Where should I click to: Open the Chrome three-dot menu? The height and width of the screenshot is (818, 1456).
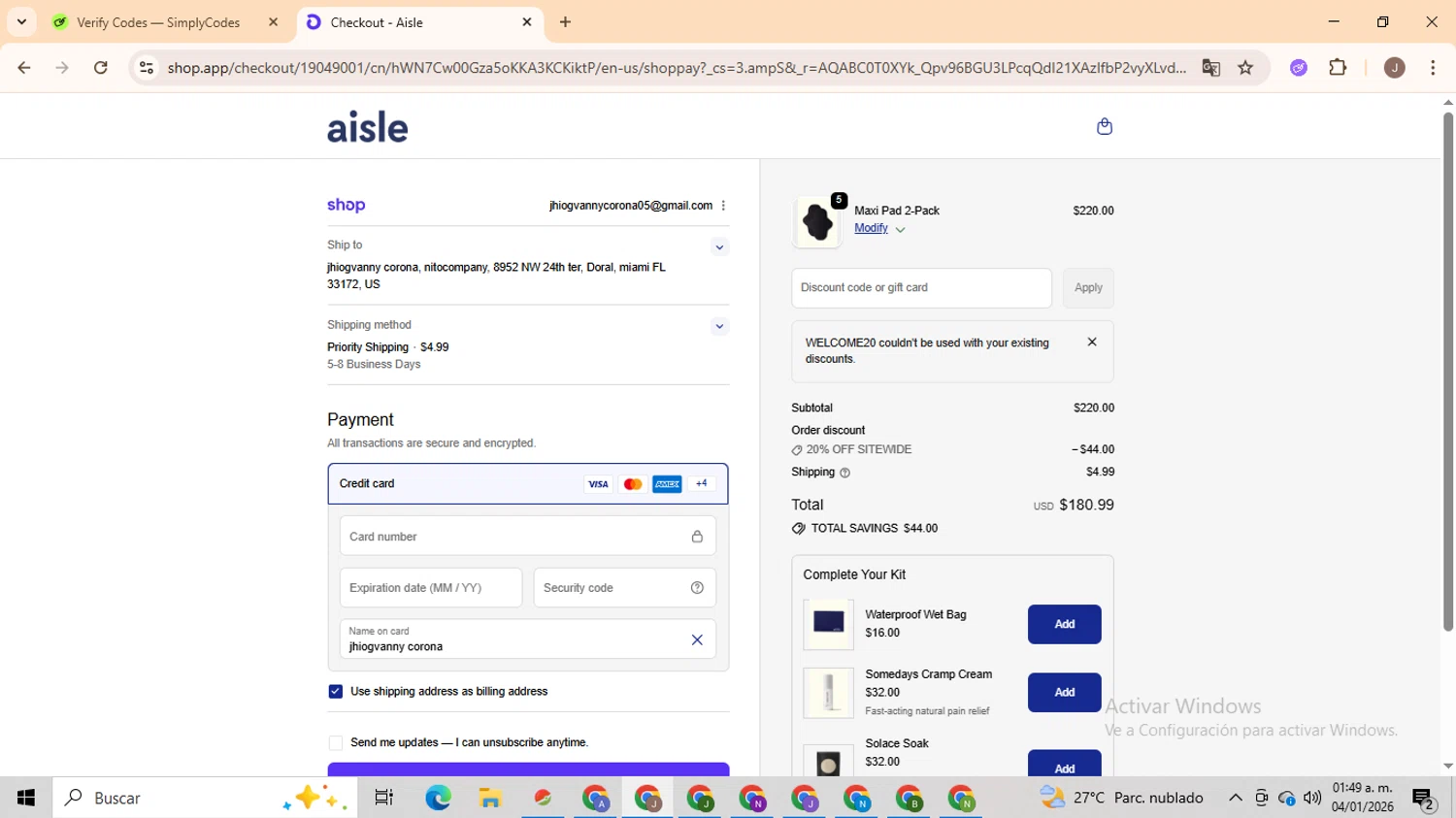point(1433,68)
